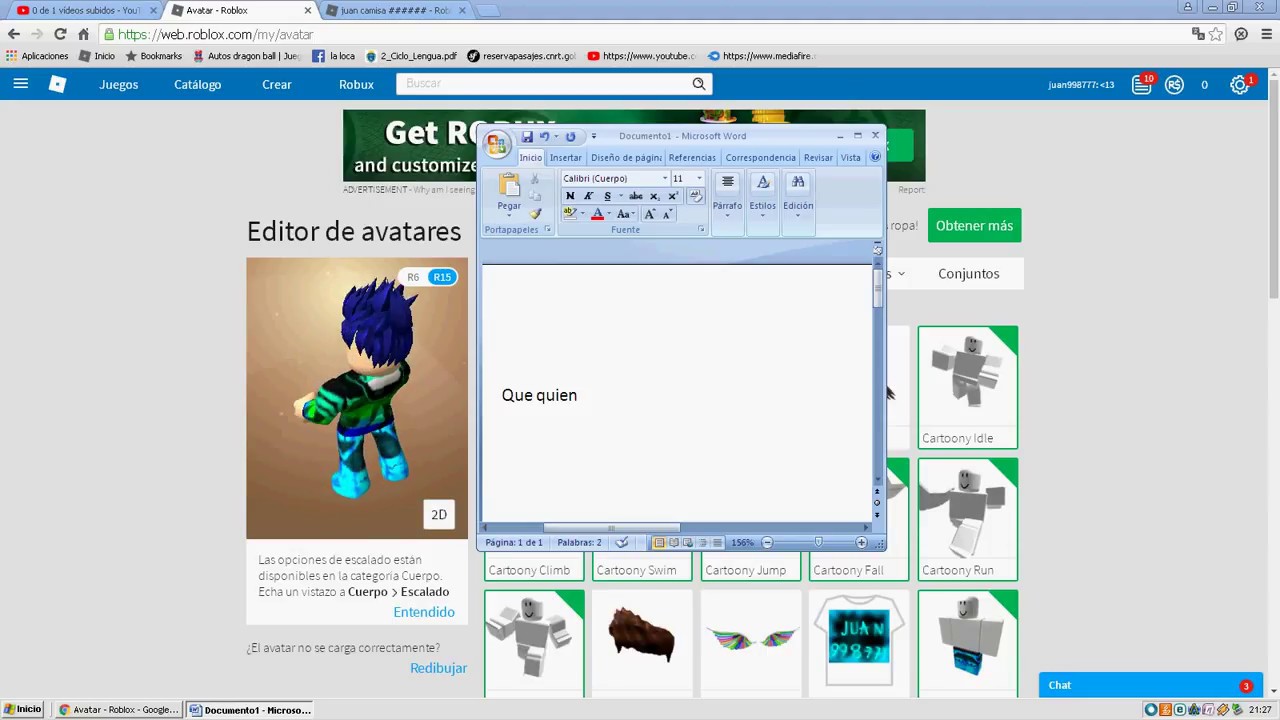
Task: Open the Insertar ribbon tab
Action: pos(565,158)
